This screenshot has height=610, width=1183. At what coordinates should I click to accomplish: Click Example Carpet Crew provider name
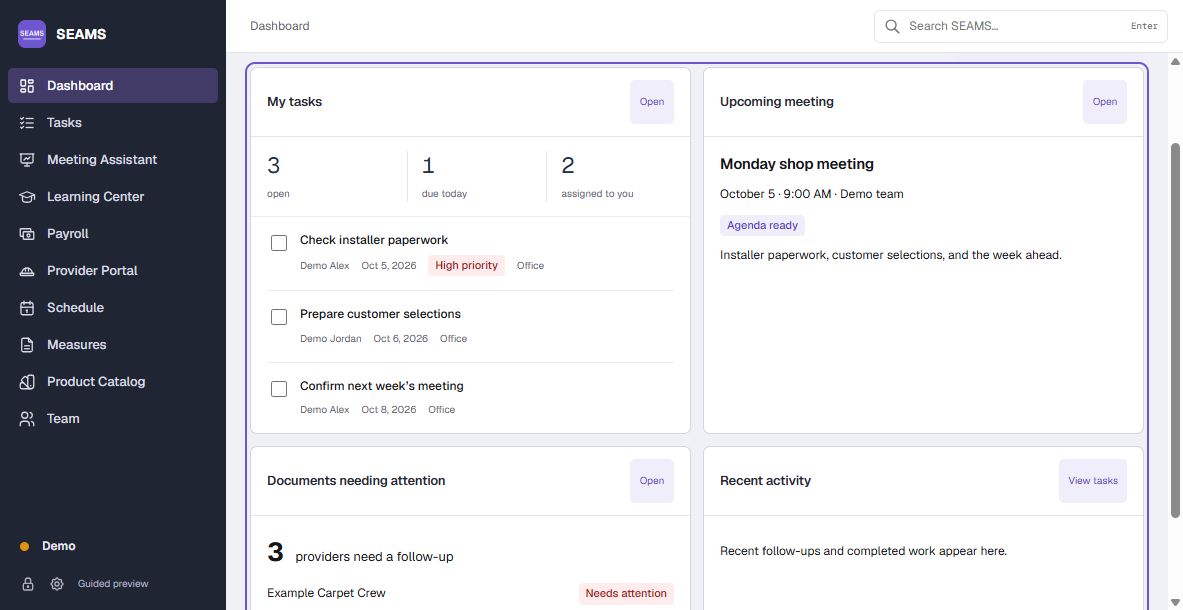[327, 593]
